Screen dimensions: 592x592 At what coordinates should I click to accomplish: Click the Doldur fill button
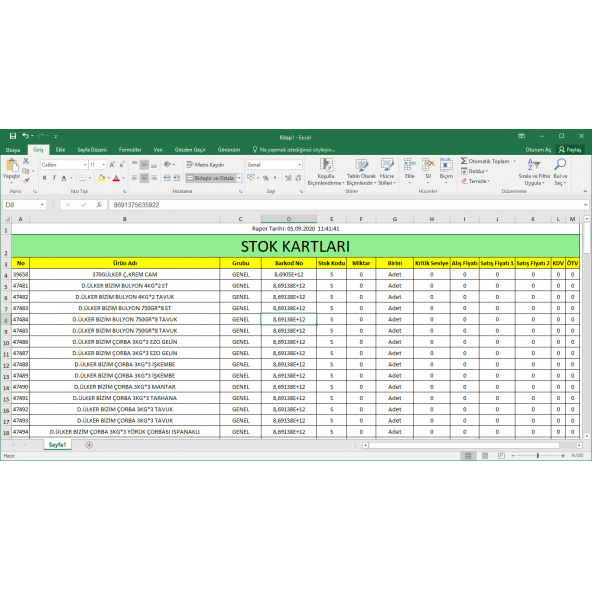(475, 171)
